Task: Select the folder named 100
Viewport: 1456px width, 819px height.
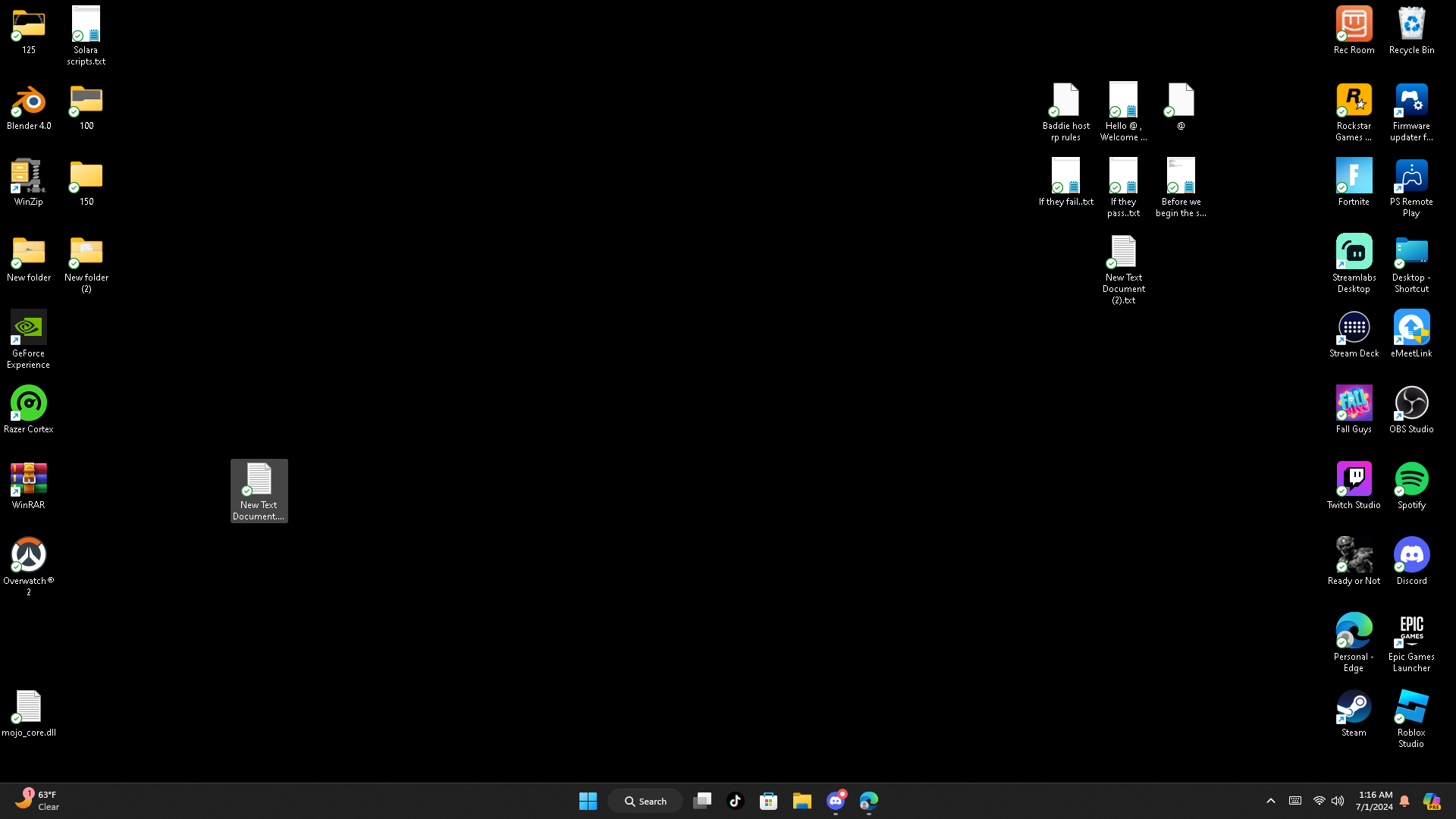Action: [86, 108]
